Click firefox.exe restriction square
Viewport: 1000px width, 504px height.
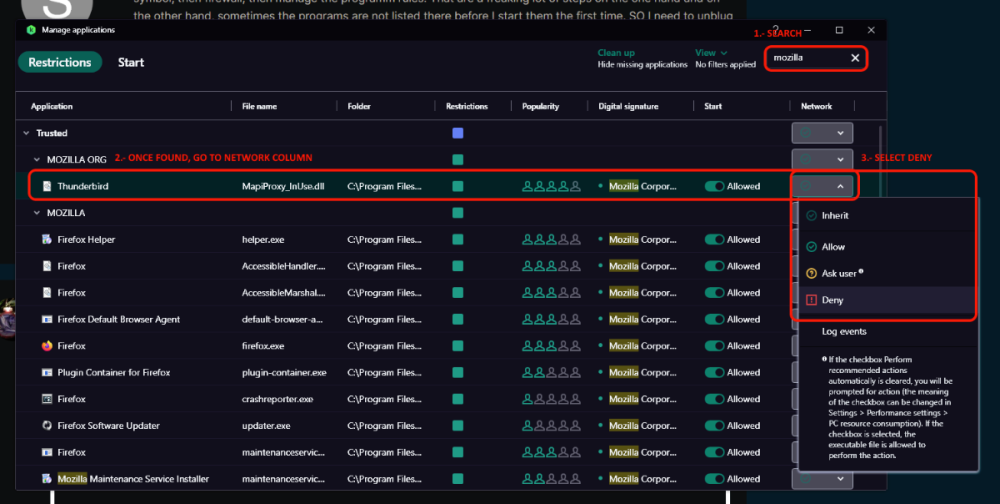[457, 346]
